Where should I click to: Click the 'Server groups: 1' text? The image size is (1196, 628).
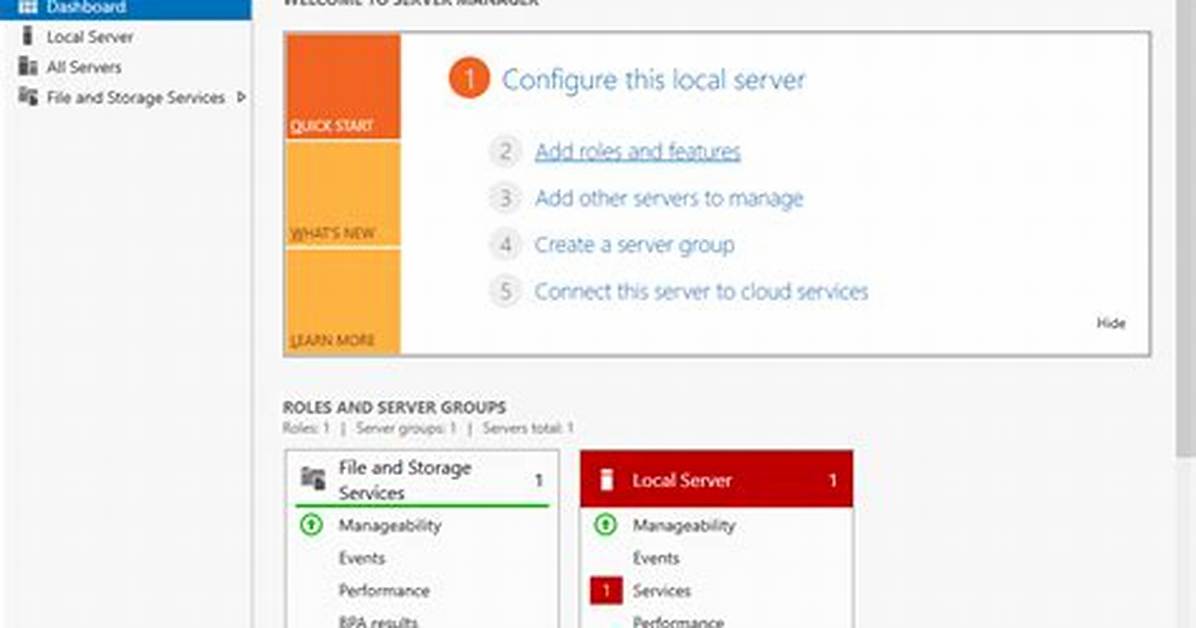tap(406, 428)
